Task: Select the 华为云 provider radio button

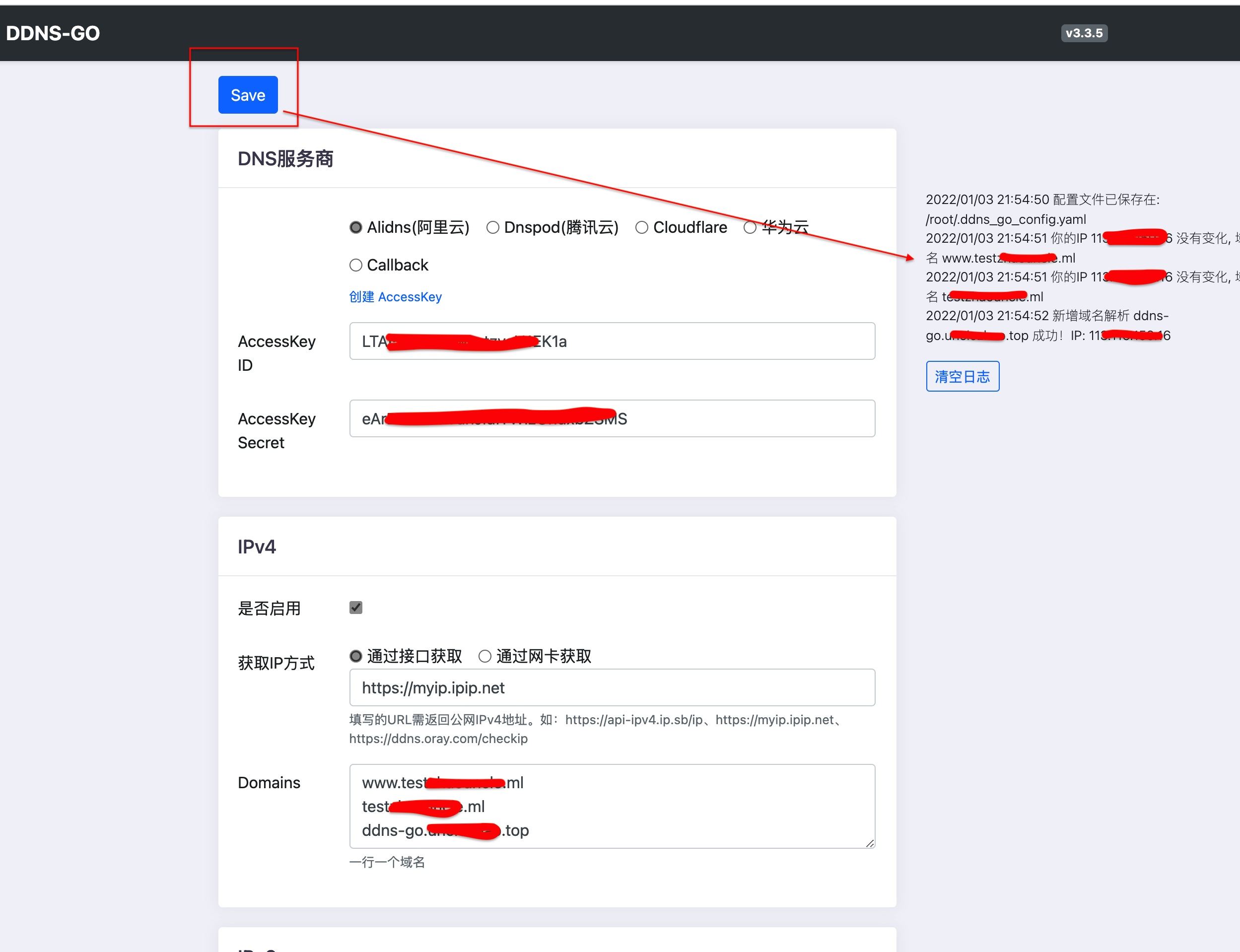Action: [x=750, y=227]
